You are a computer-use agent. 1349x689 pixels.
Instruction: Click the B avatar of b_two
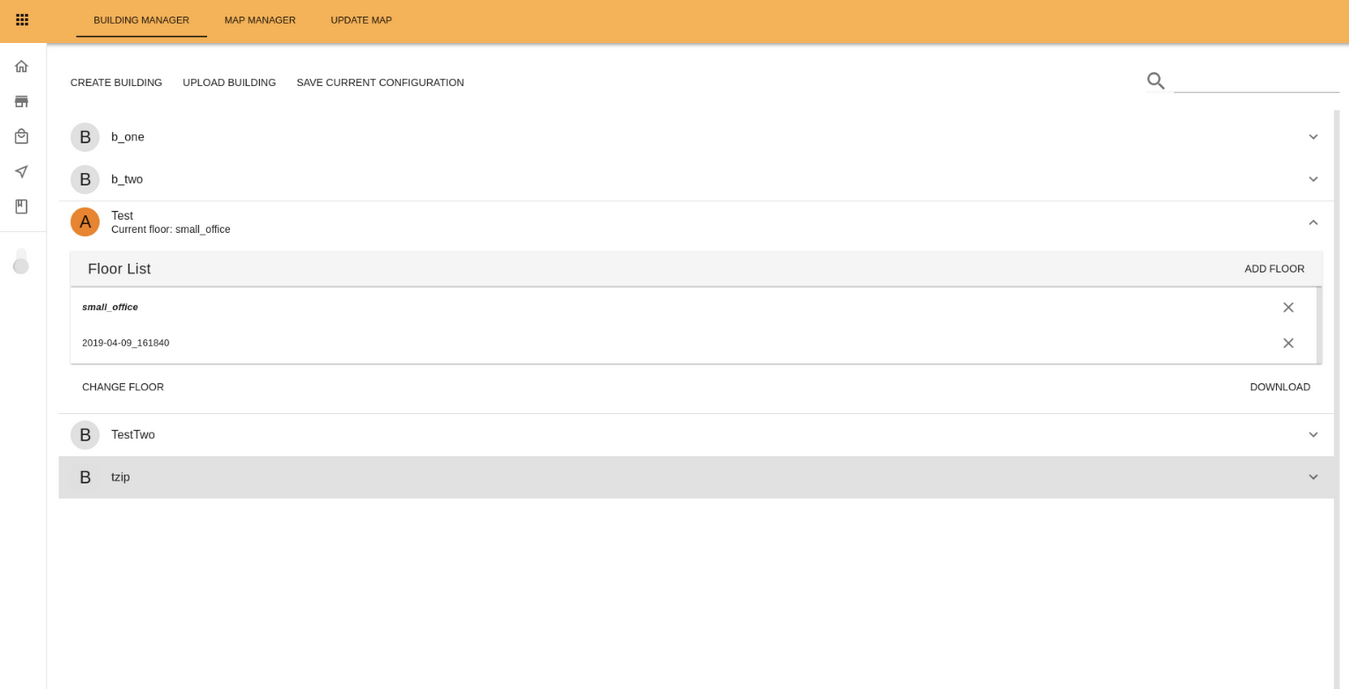click(85, 179)
